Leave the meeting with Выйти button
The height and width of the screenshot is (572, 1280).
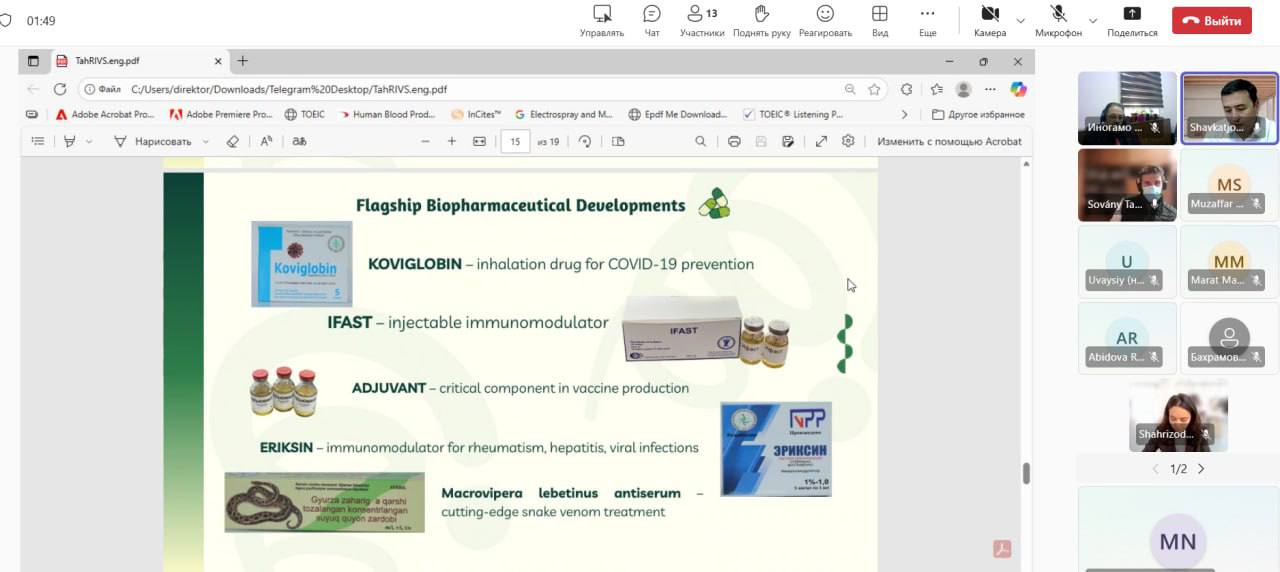click(x=1211, y=20)
